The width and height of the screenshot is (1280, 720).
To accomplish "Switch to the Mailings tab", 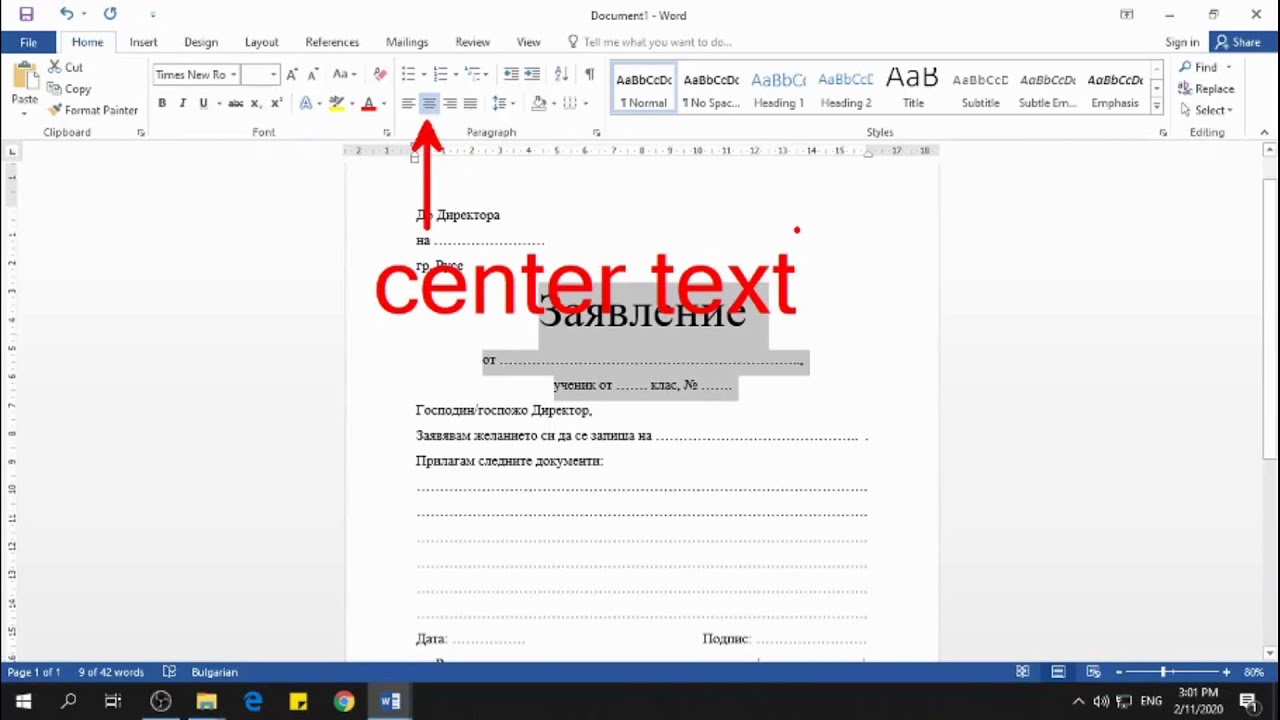I will coord(407,42).
